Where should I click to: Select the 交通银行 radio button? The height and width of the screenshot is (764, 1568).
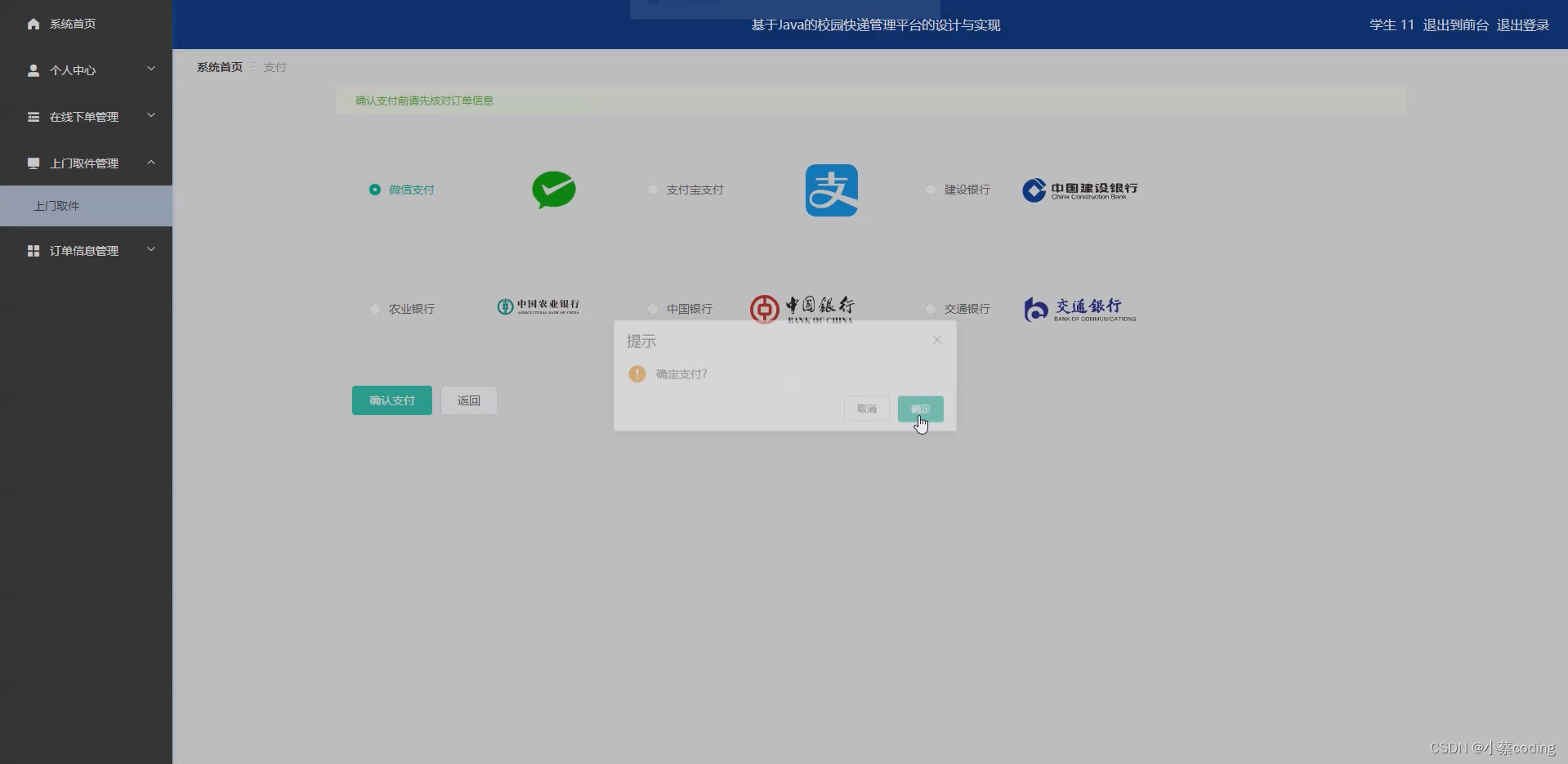(x=931, y=309)
